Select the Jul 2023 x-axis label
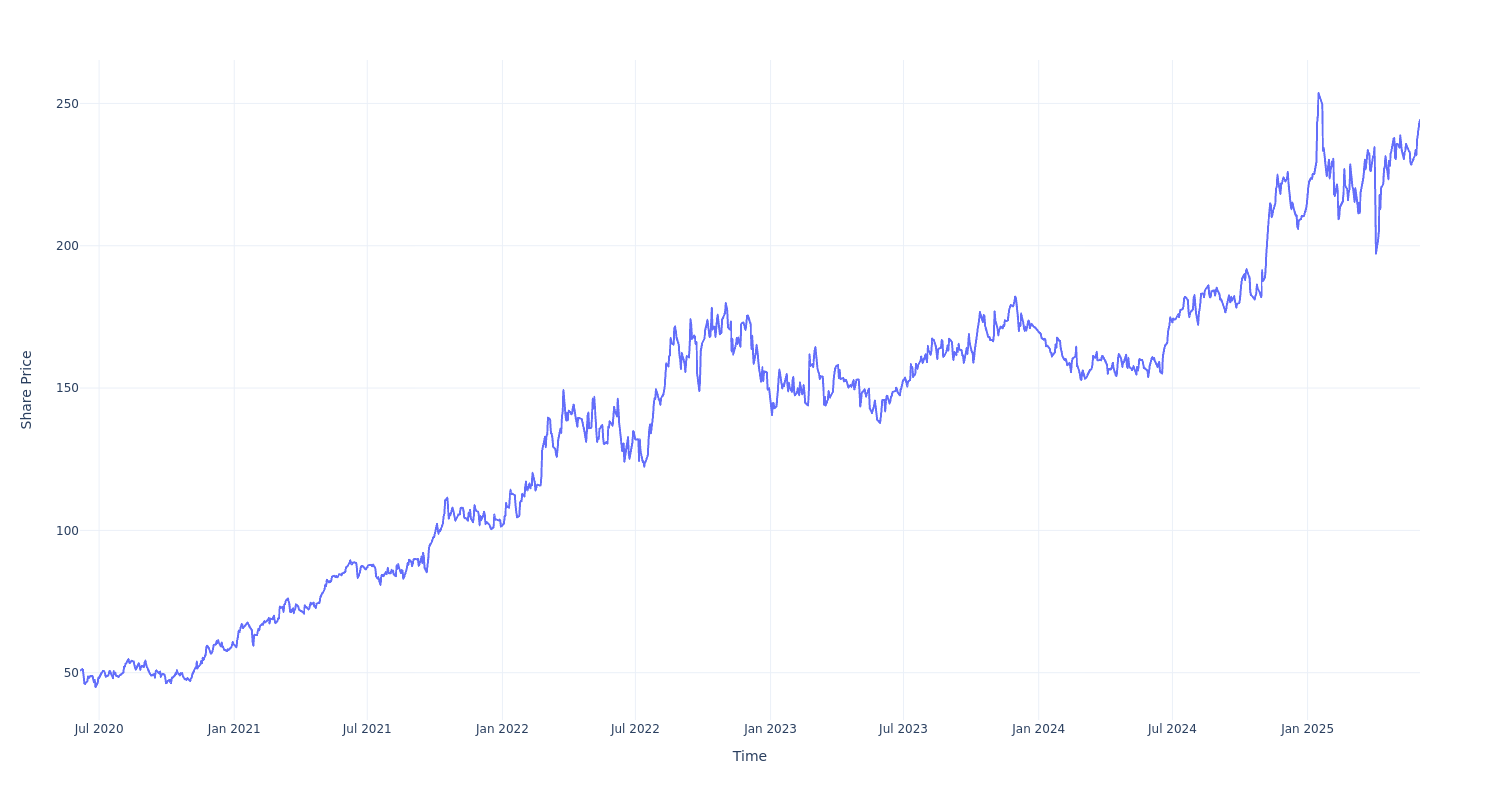1500x800 pixels. tap(903, 729)
